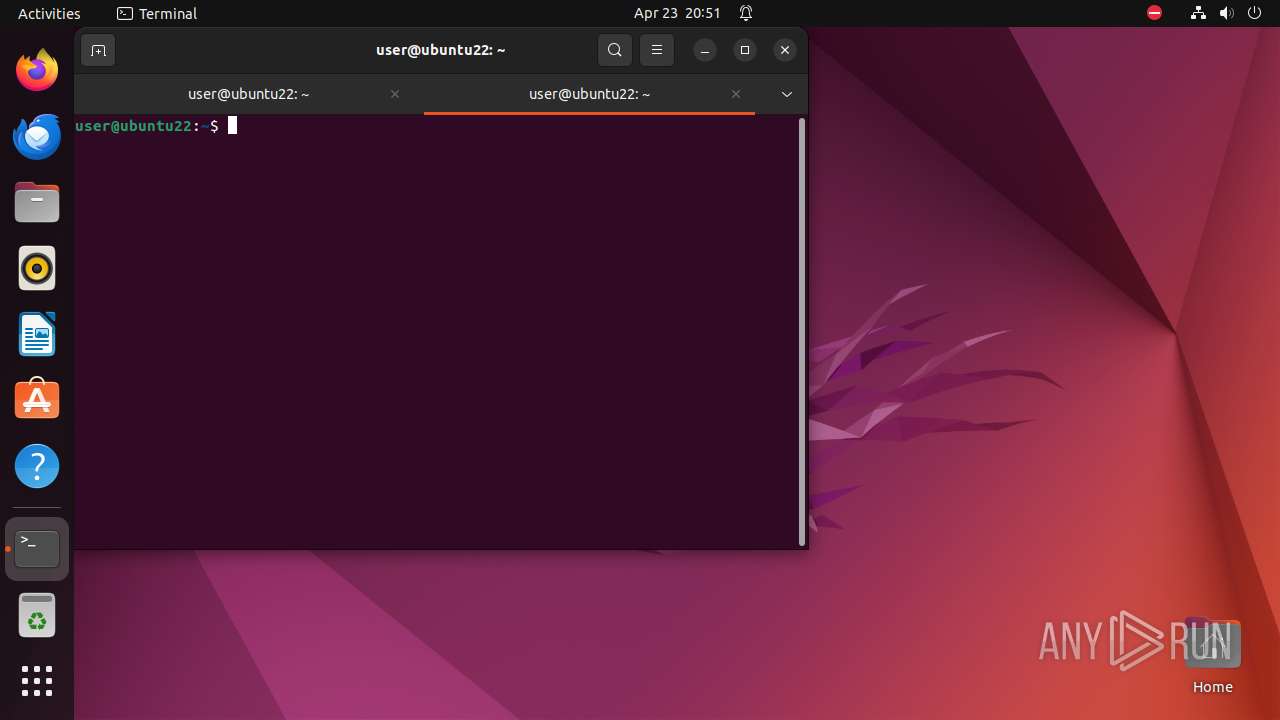
Task: Minimize the Terminal window
Action: [705, 50]
